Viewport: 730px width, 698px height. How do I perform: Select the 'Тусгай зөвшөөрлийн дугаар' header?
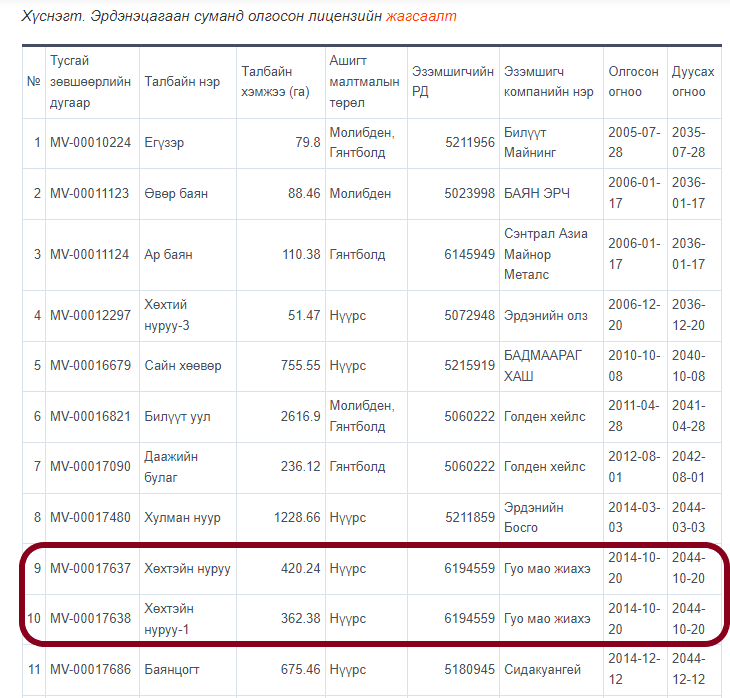coord(90,81)
